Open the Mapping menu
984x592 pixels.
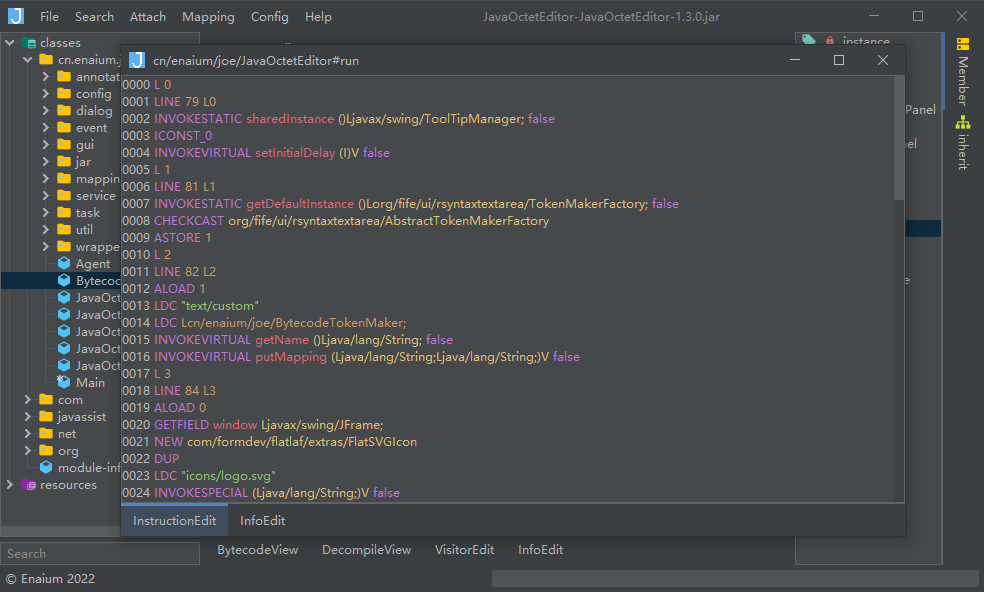[208, 17]
